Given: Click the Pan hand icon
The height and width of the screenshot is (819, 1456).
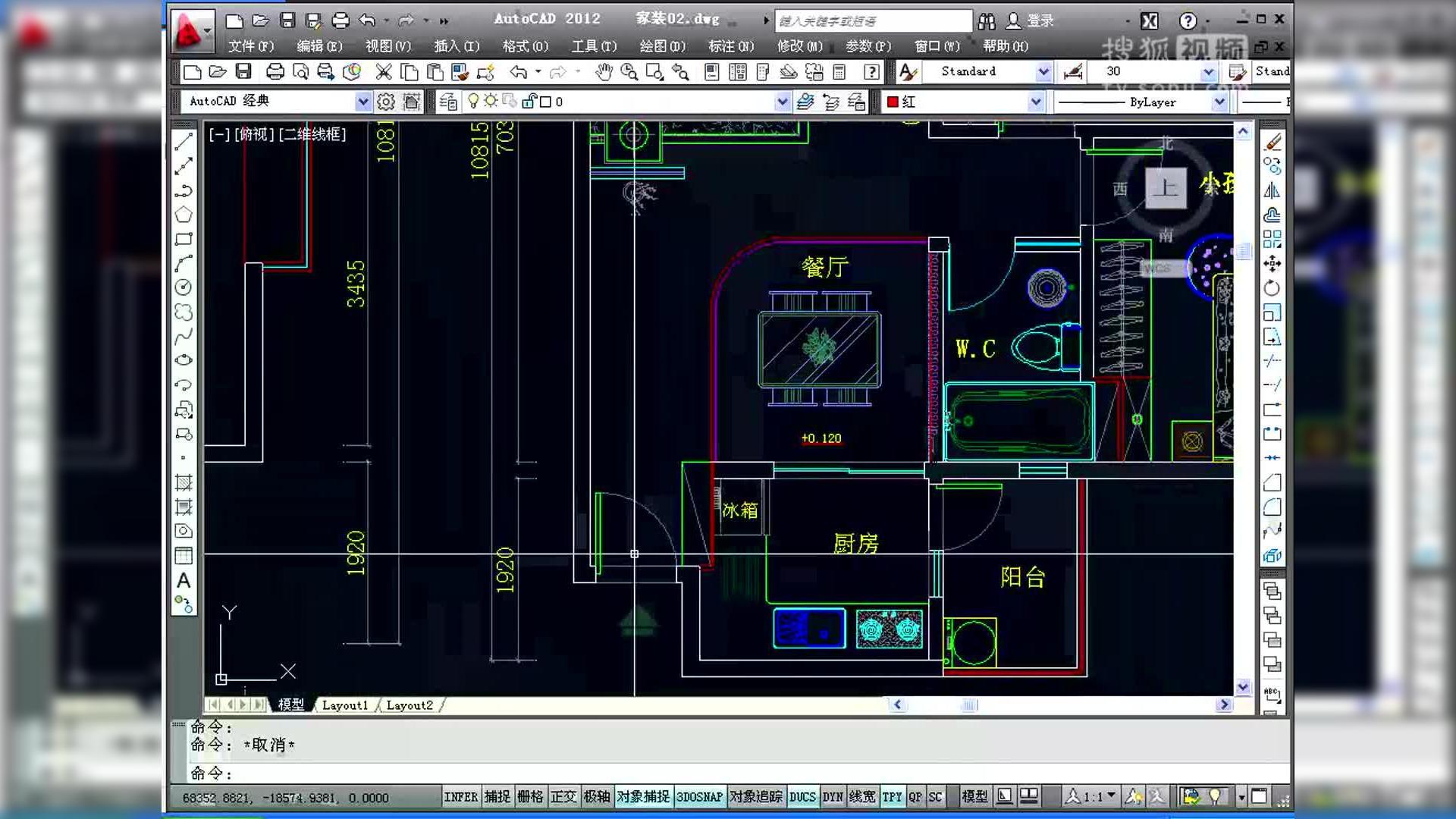Looking at the screenshot, I should click(x=603, y=72).
